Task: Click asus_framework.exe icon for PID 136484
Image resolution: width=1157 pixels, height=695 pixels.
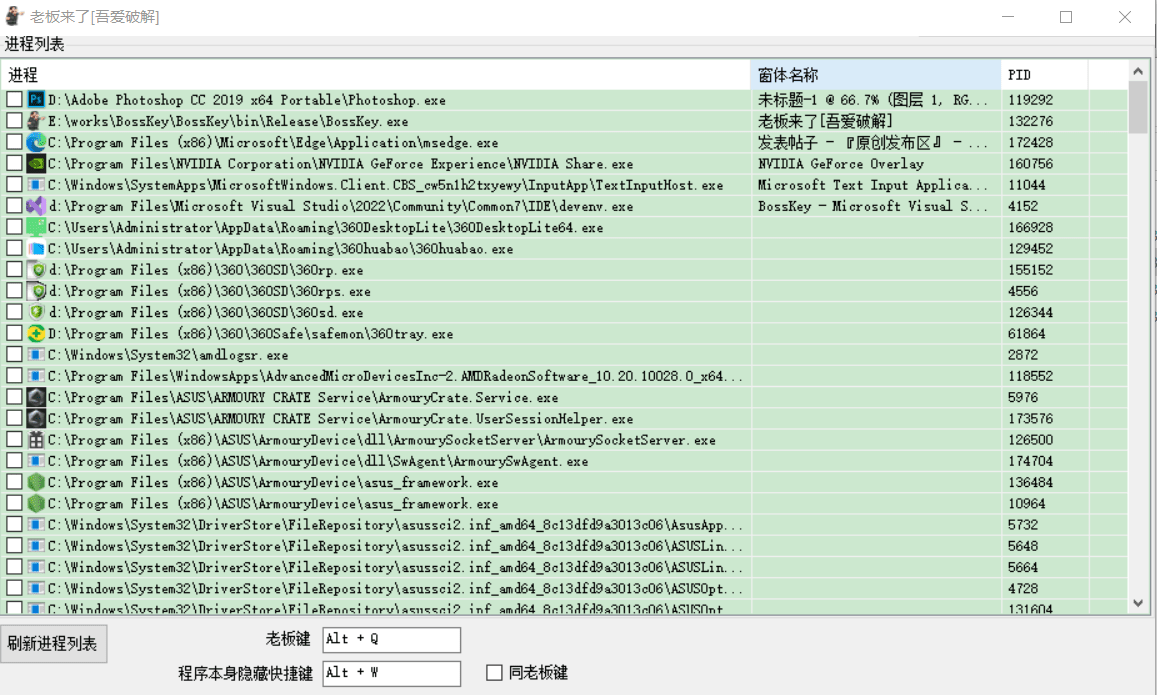Action: pyautogui.click(x=36, y=483)
